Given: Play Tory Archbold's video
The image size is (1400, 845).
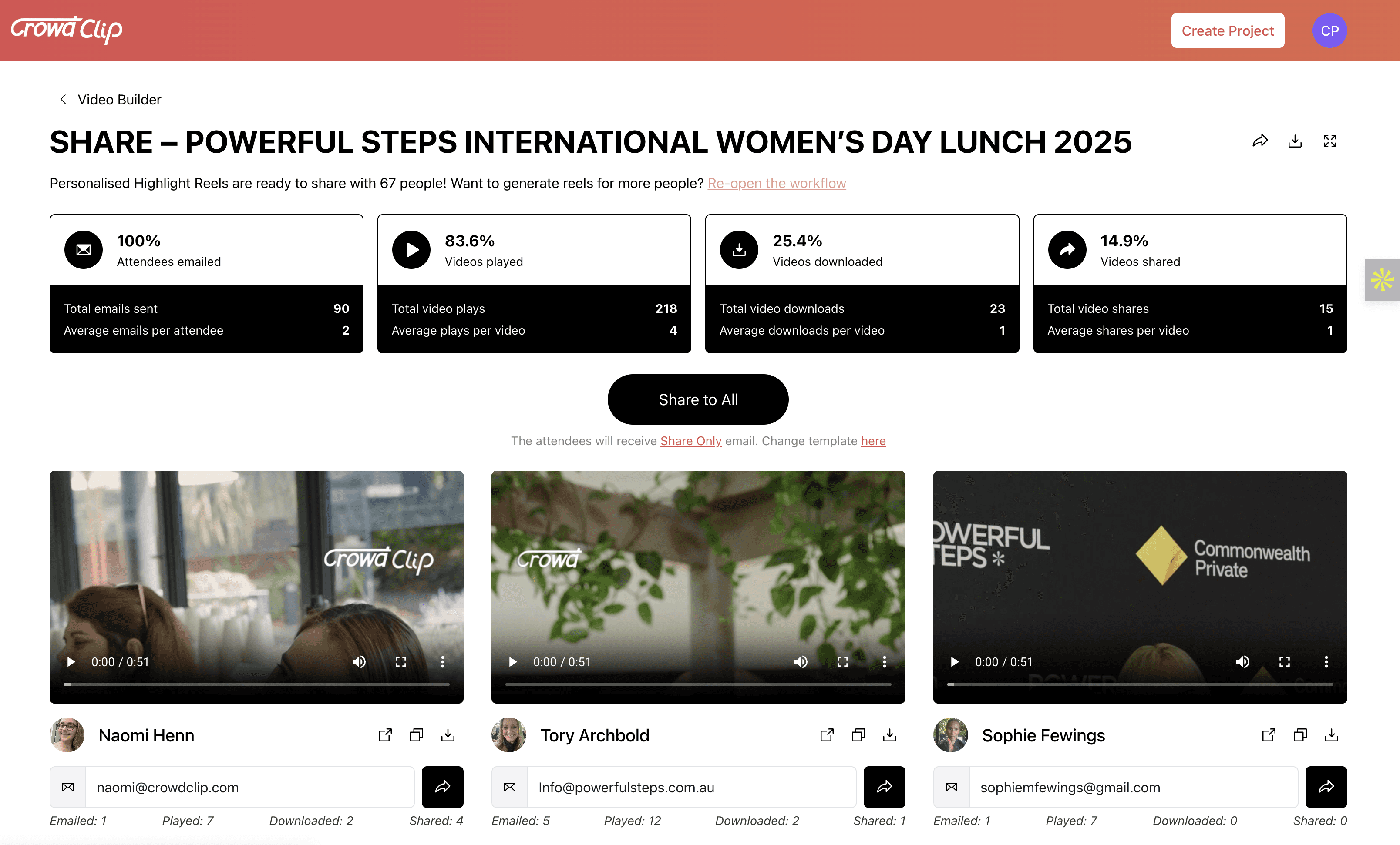Looking at the screenshot, I should [513, 661].
